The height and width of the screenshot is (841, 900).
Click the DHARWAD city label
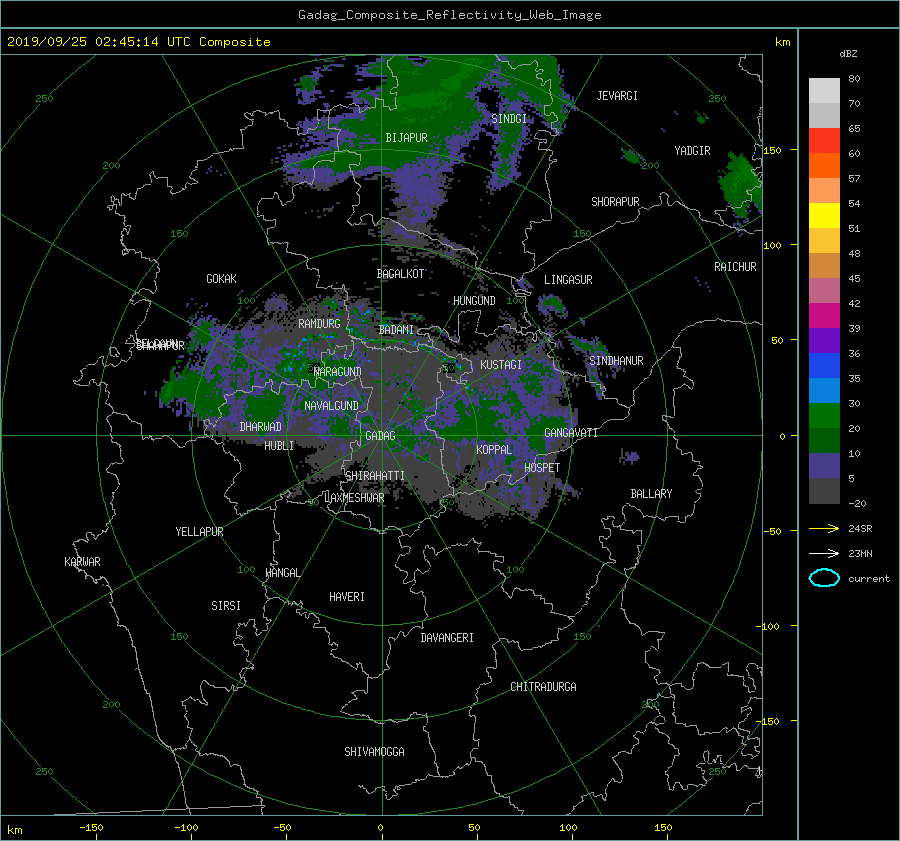click(x=260, y=427)
